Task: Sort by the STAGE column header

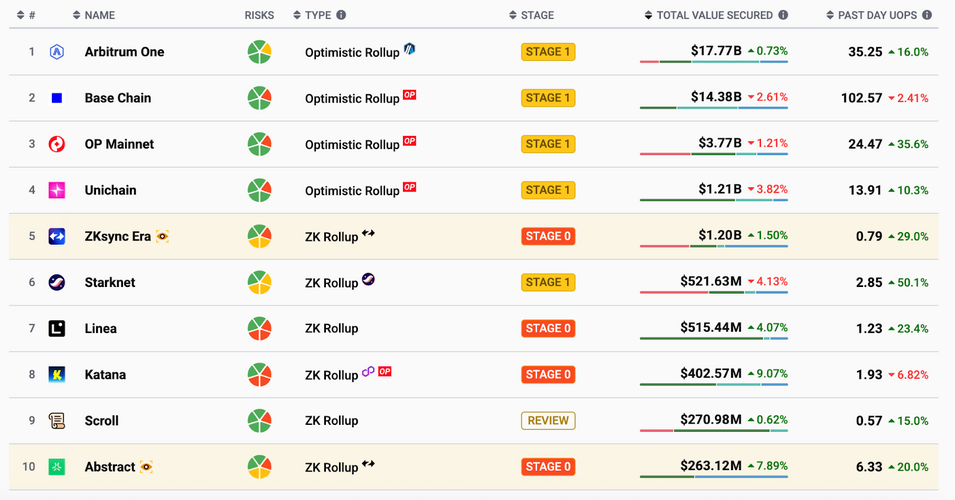Action: click(x=537, y=15)
